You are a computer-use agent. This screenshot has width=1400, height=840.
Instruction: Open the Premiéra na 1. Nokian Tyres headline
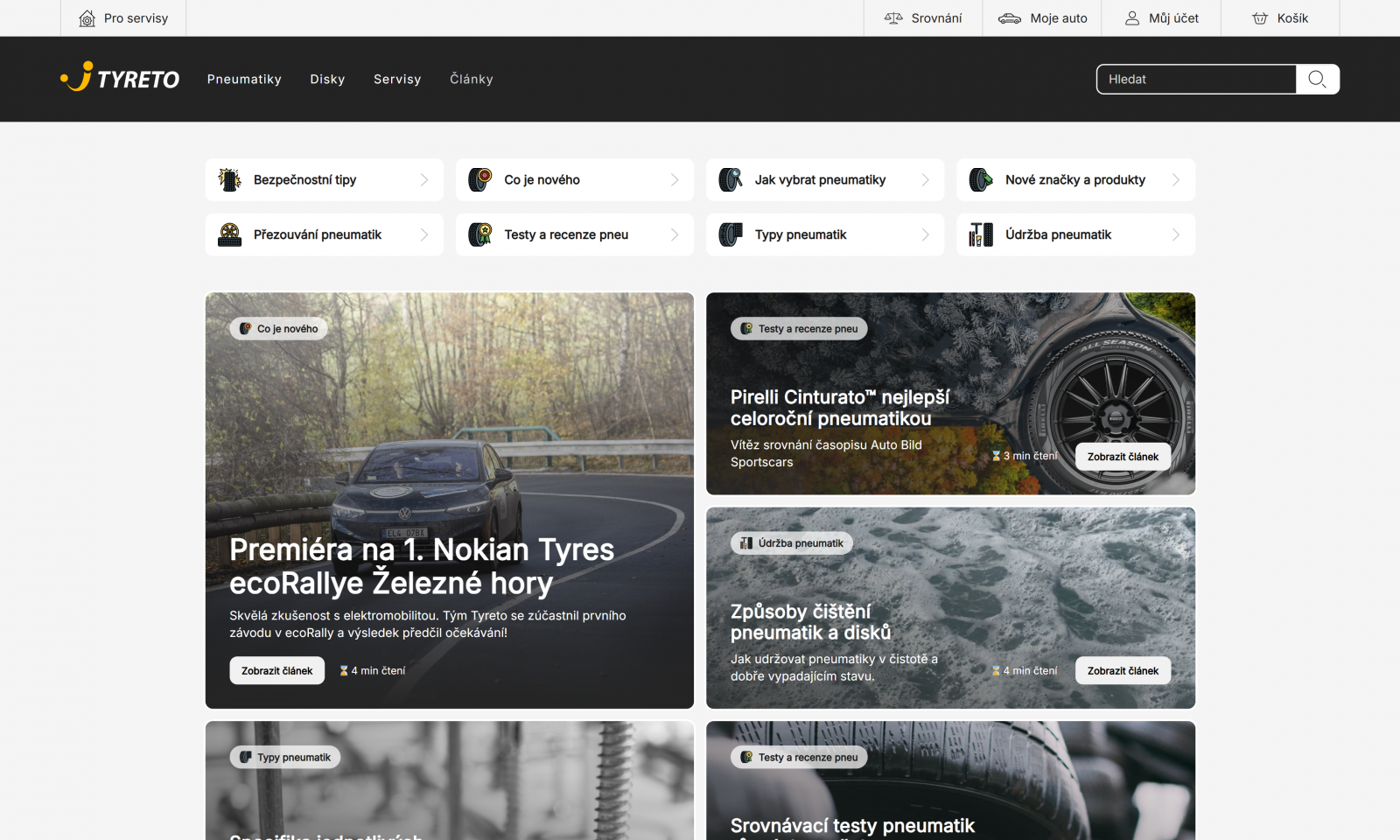point(422,566)
